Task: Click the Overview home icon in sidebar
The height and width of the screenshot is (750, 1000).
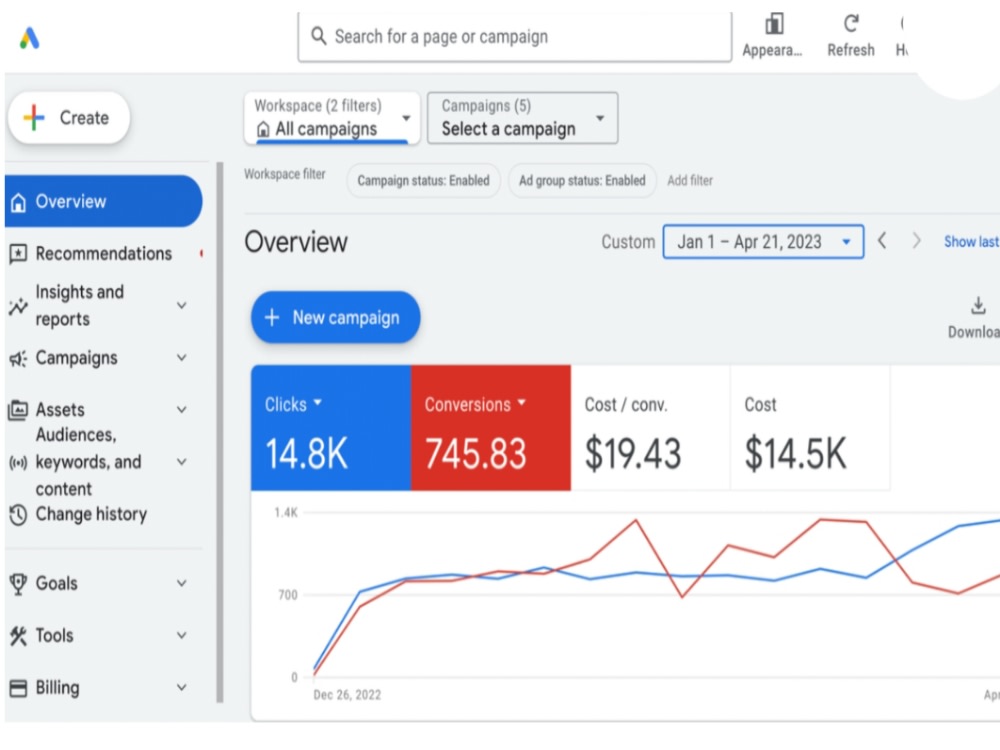Action: [x=18, y=202]
